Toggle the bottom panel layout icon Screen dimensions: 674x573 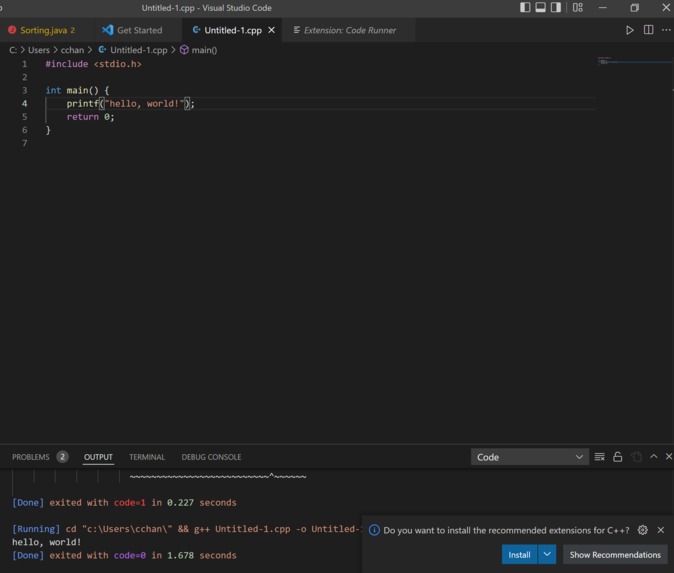(540, 7)
